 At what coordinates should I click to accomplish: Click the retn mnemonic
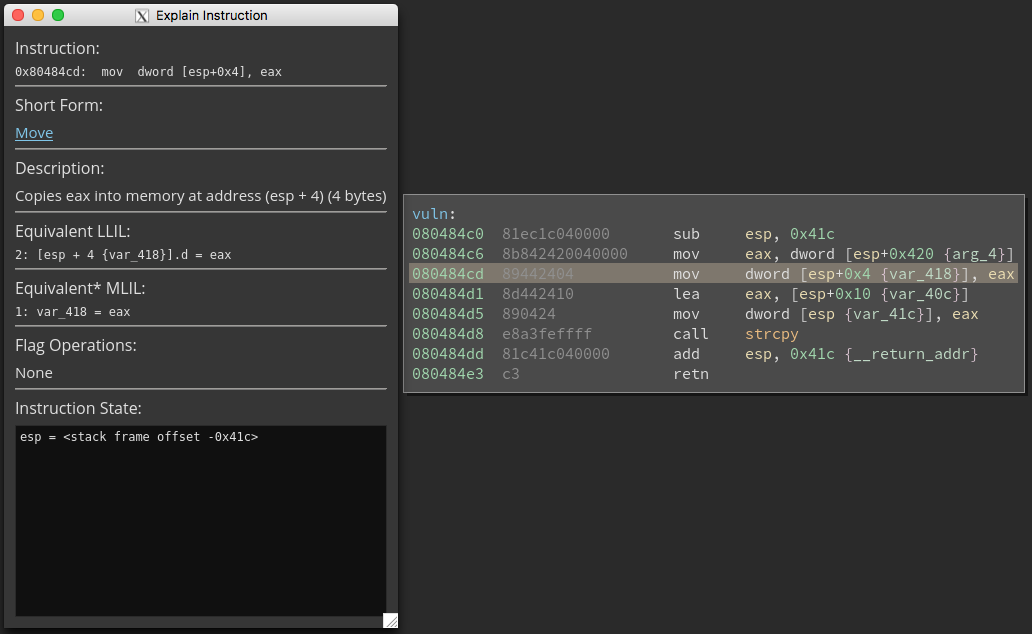point(690,374)
